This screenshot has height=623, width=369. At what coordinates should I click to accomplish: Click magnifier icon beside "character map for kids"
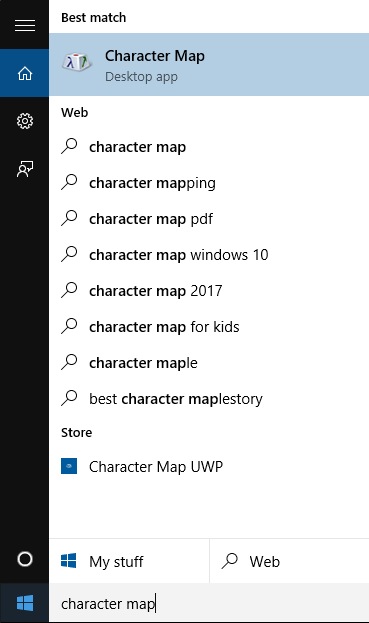coord(69,326)
